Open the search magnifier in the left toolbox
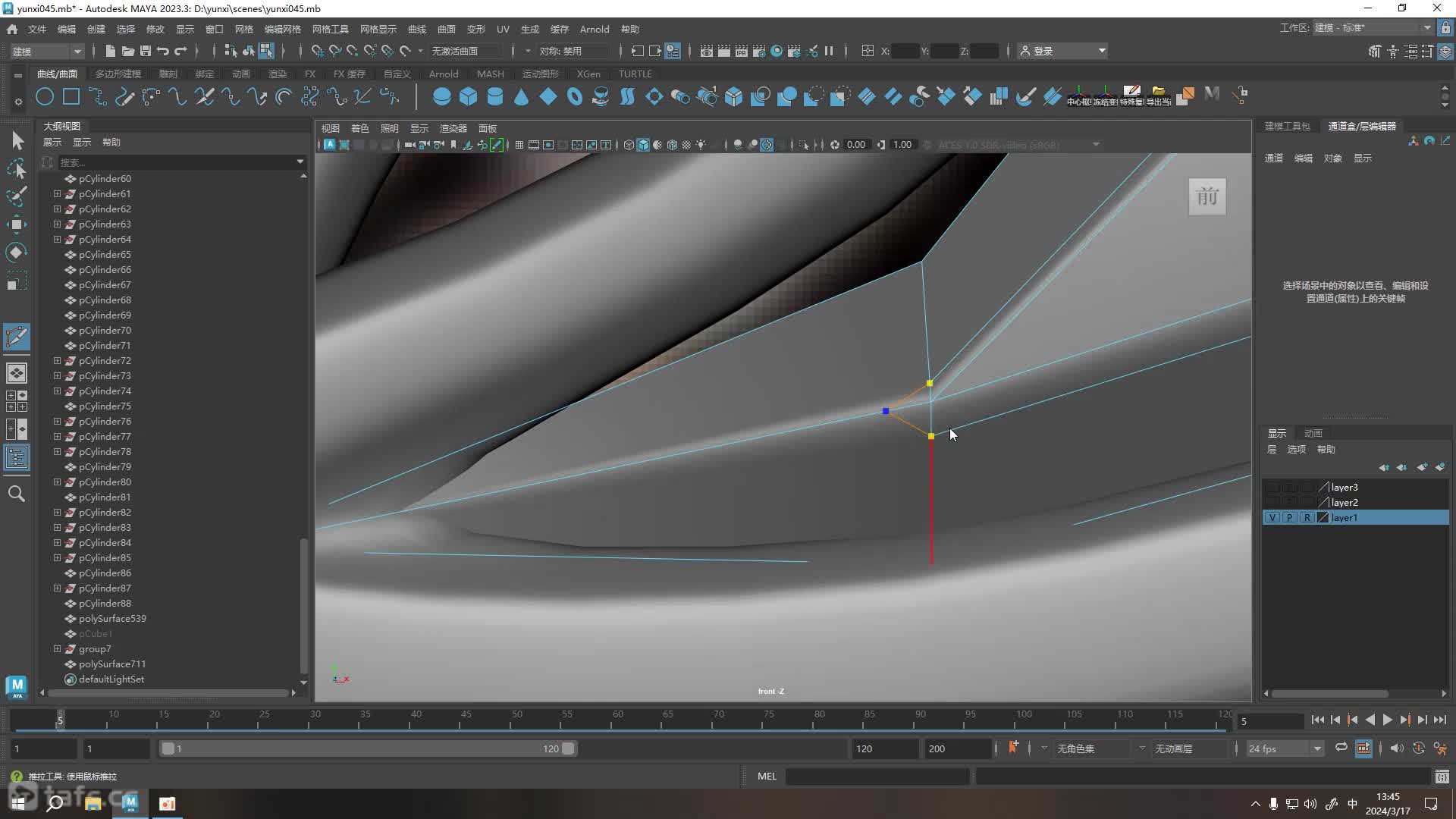The height and width of the screenshot is (819, 1456). (x=17, y=494)
